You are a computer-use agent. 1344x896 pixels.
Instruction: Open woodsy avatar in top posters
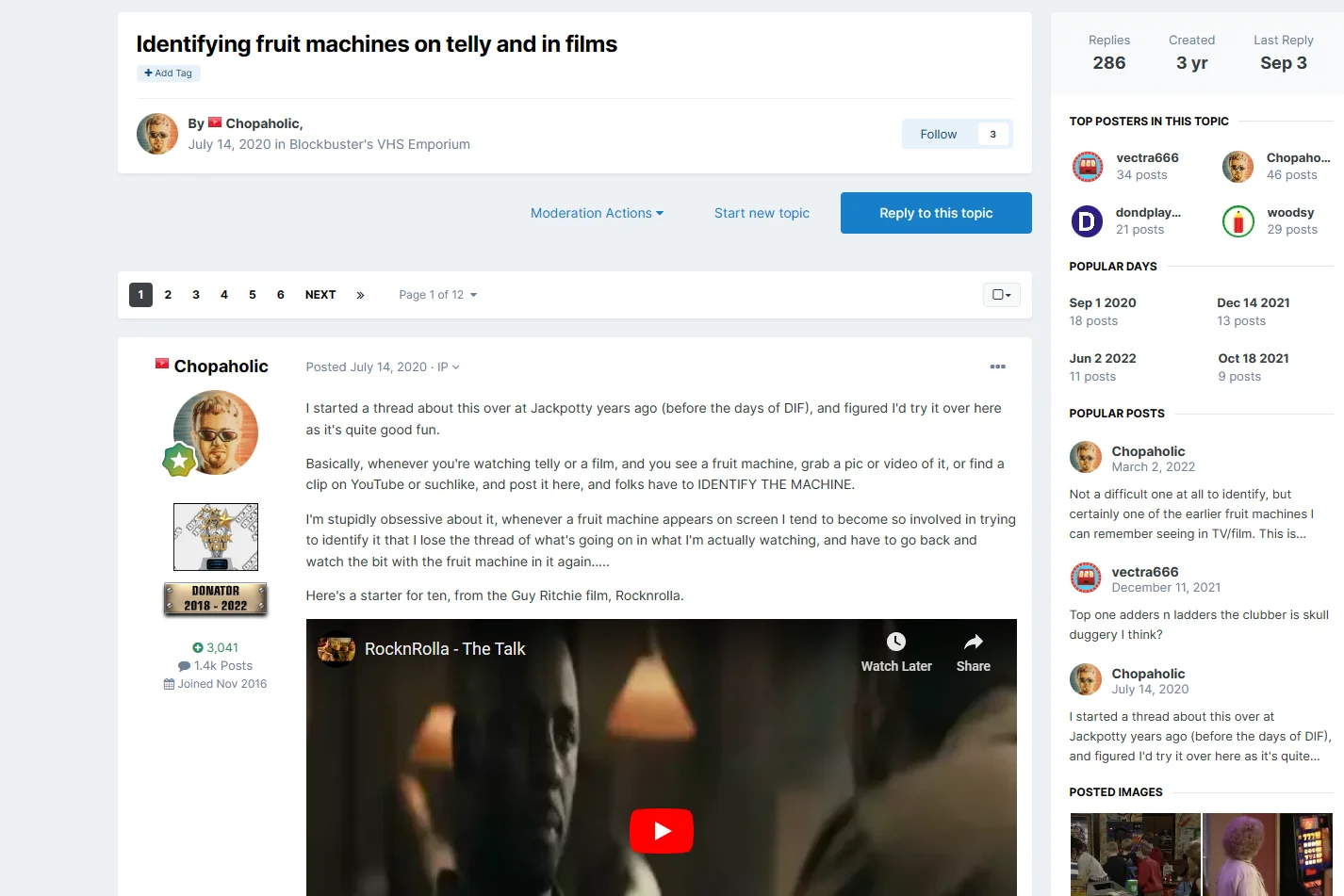click(x=1238, y=221)
